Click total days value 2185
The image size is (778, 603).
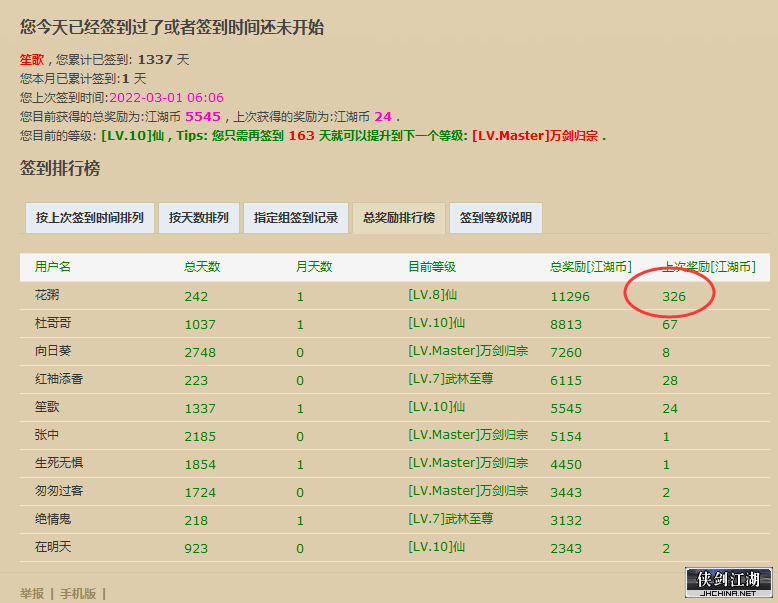pyautogui.click(x=200, y=437)
